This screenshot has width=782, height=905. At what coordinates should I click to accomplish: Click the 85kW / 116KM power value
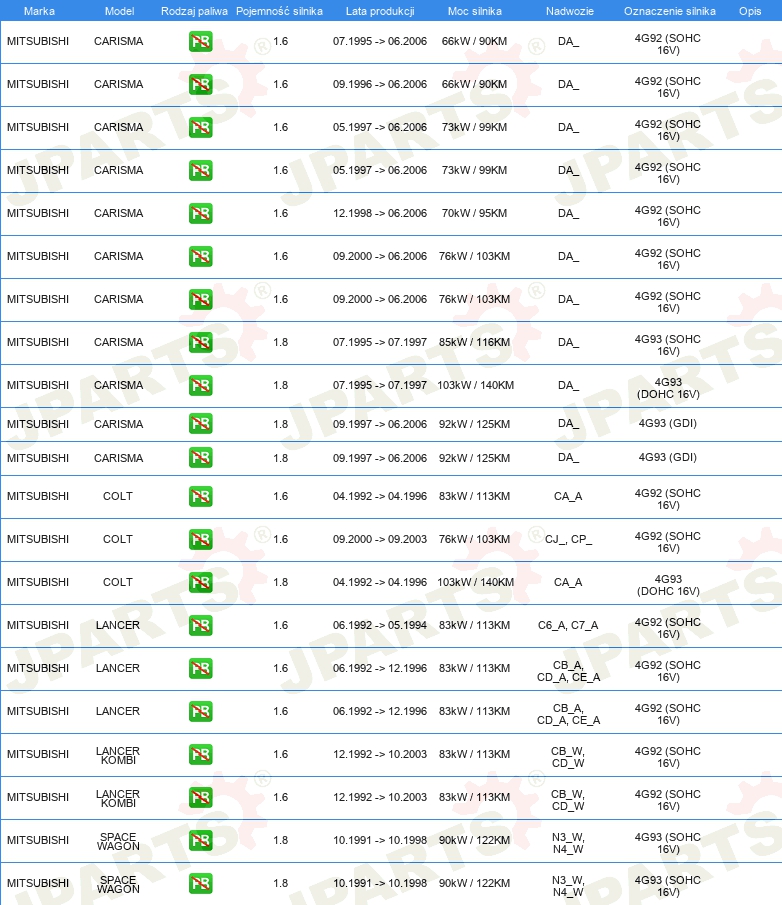tap(474, 342)
